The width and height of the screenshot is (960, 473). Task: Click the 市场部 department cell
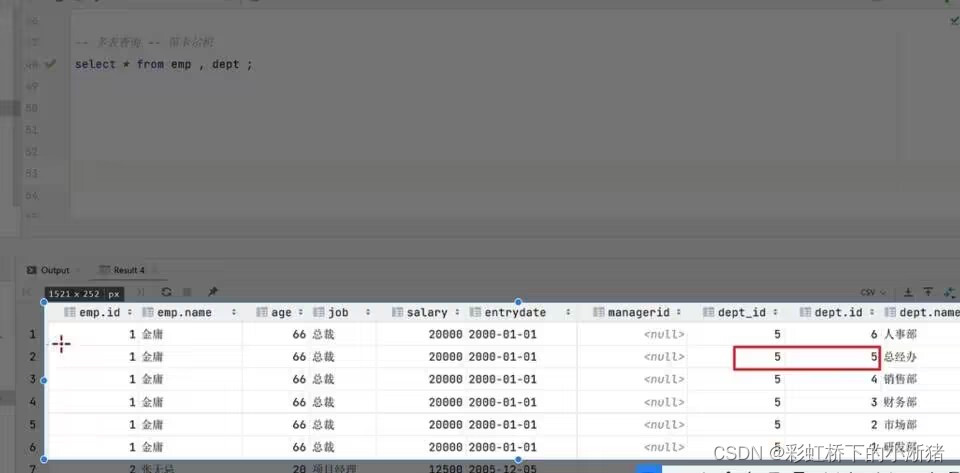[x=901, y=425]
